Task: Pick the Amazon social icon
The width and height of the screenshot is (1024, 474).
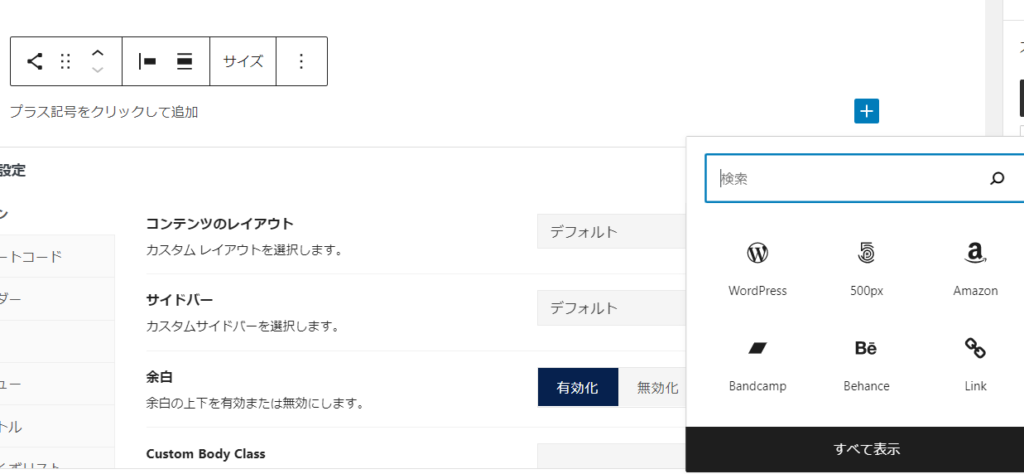Action: [975, 267]
